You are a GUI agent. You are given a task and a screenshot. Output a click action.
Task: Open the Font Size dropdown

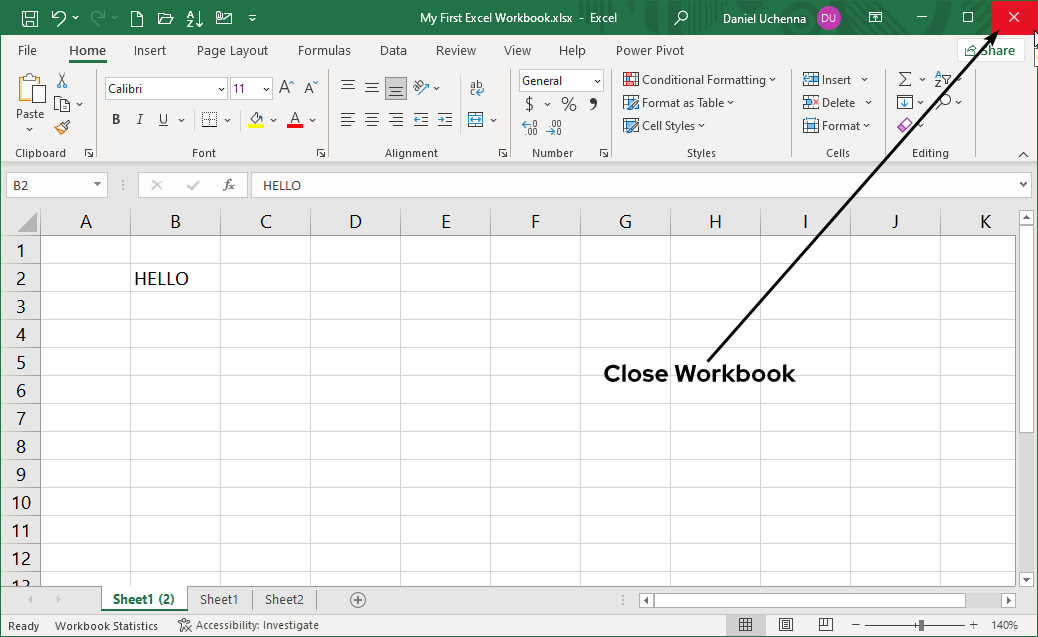coord(265,88)
